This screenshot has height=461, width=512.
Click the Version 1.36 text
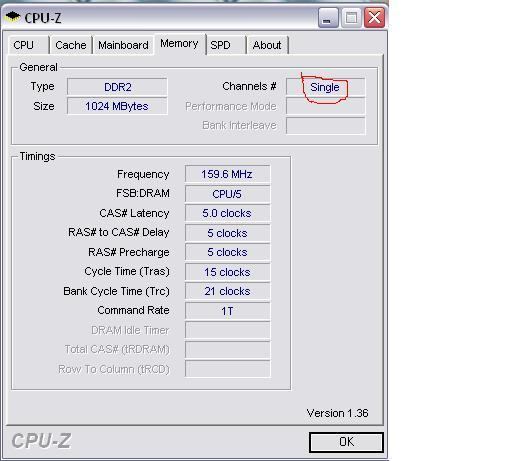point(337,413)
